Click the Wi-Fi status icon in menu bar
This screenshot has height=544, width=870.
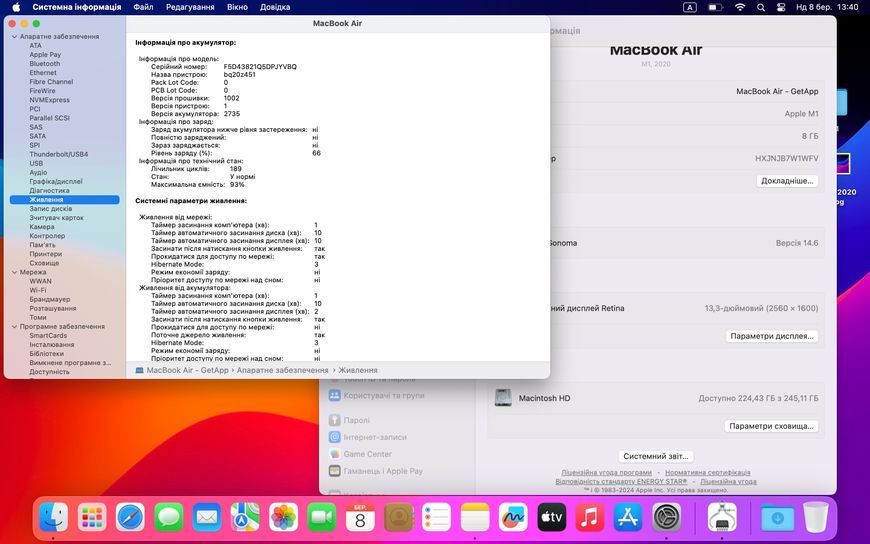click(740, 7)
